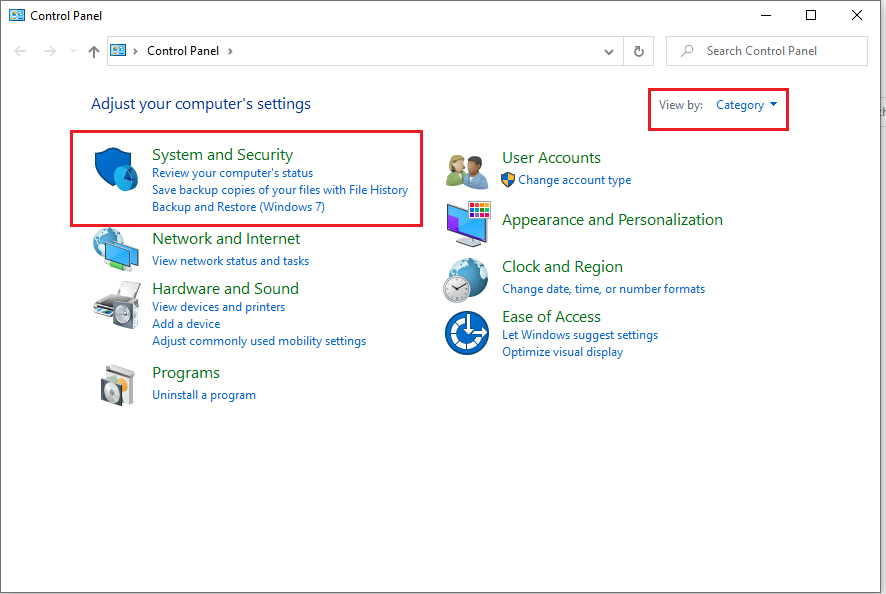
Task: Open Change account type link
Action: point(574,180)
